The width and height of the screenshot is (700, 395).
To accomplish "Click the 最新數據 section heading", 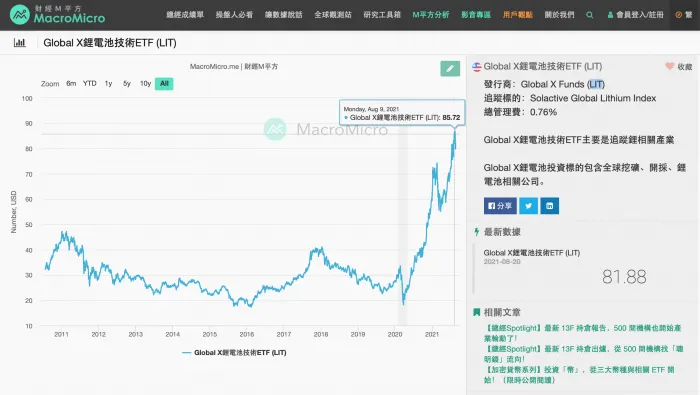I will pyautogui.click(x=502, y=232).
